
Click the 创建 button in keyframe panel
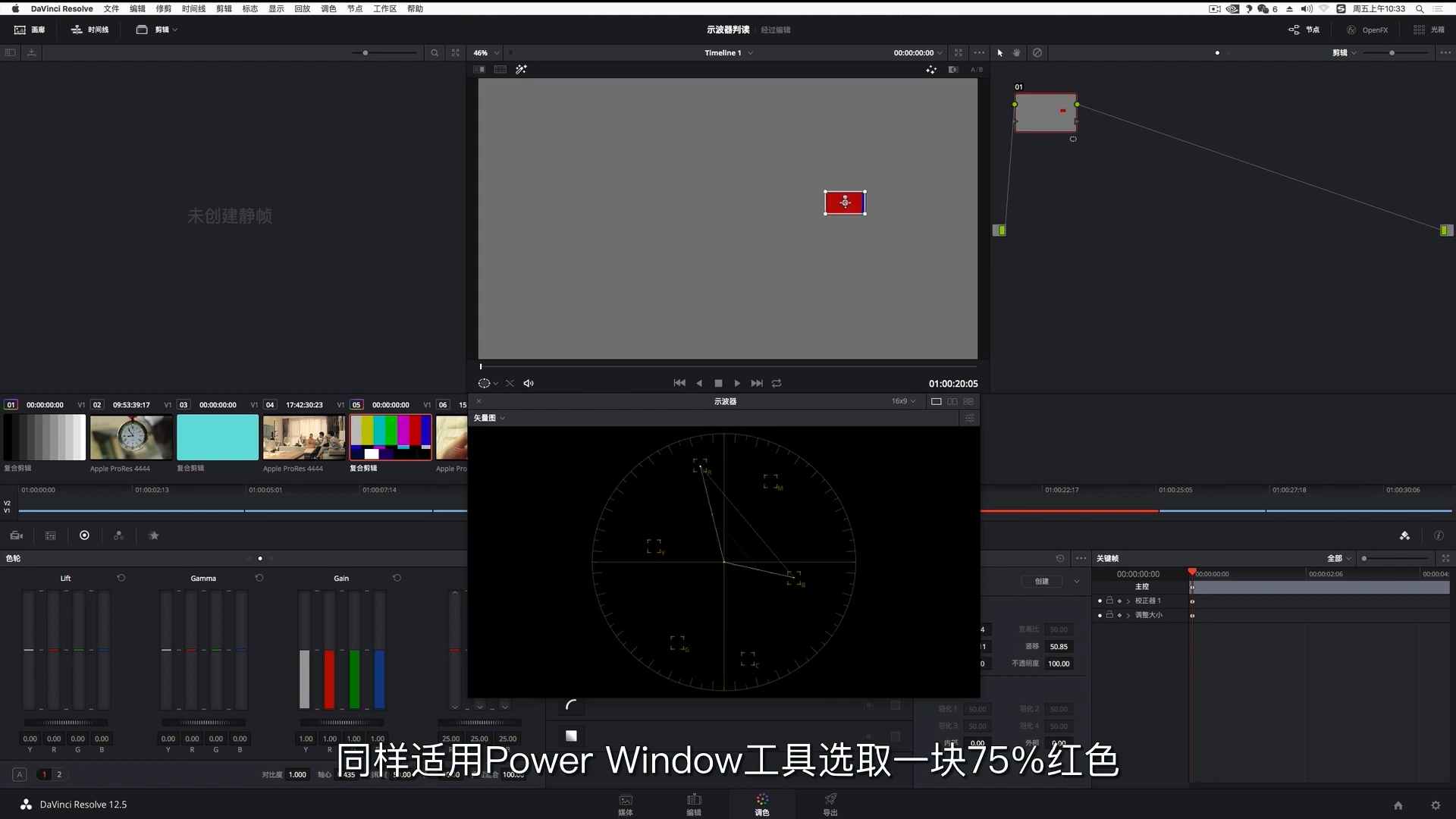(x=1040, y=582)
